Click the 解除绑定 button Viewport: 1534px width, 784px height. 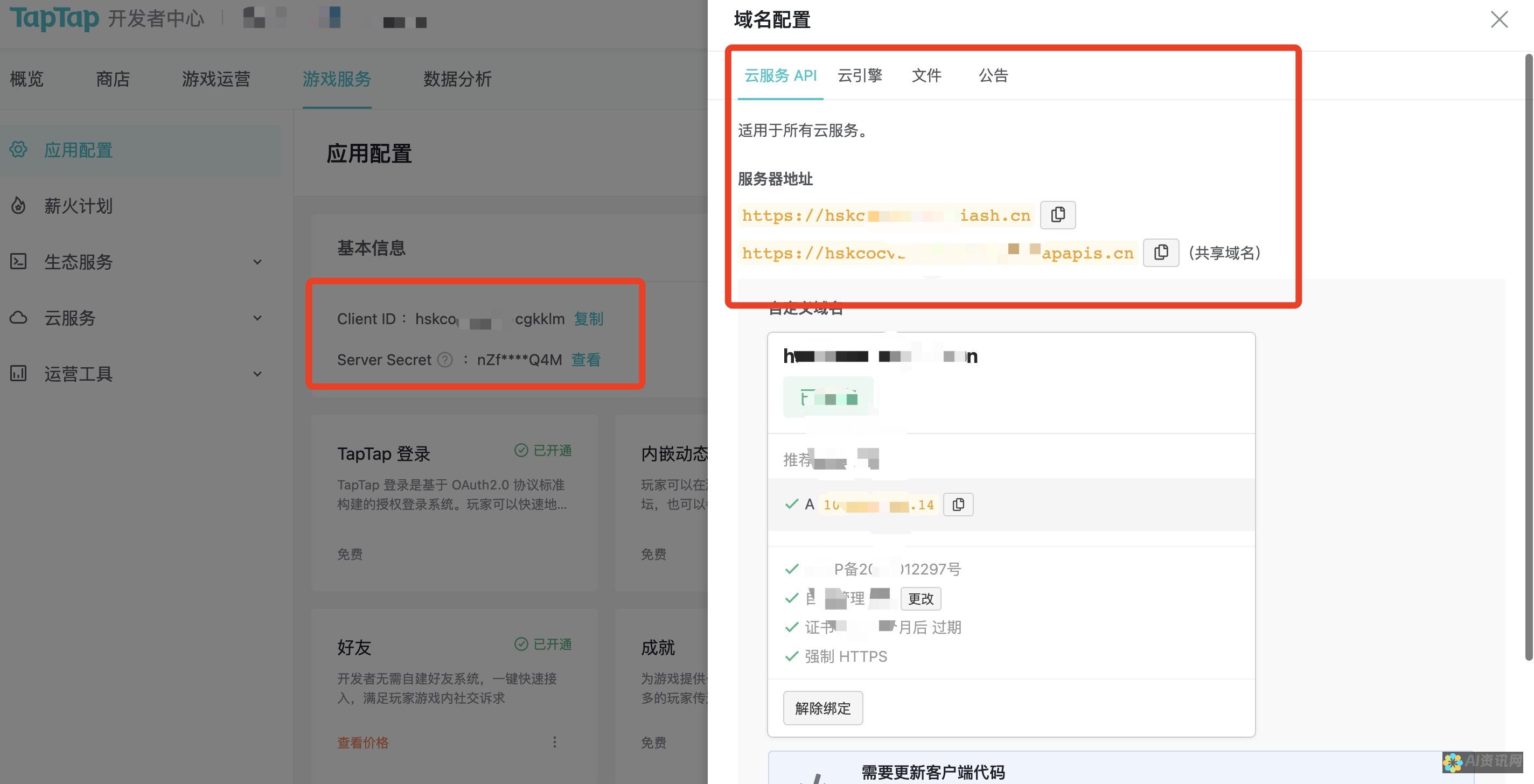[822, 709]
